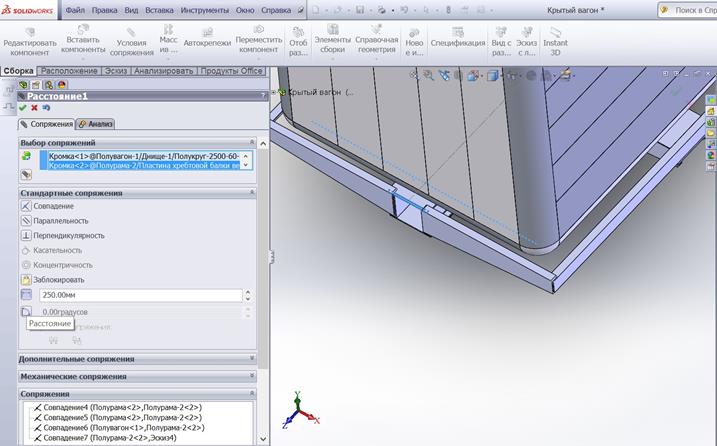The height and width of the screenshot is (446, 717).
Task: Click the 250.00мм distance input field
Action: (x=141, y=296)
